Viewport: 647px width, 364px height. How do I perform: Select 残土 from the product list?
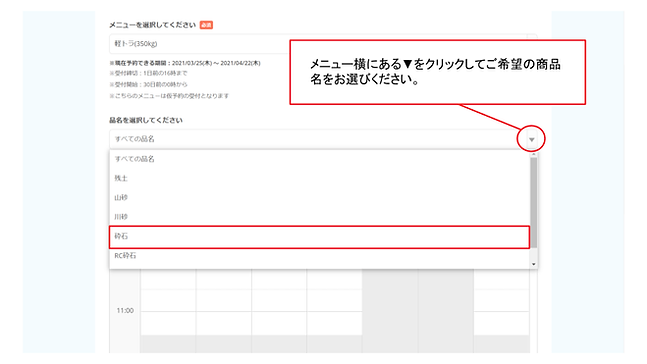point(319,178)
